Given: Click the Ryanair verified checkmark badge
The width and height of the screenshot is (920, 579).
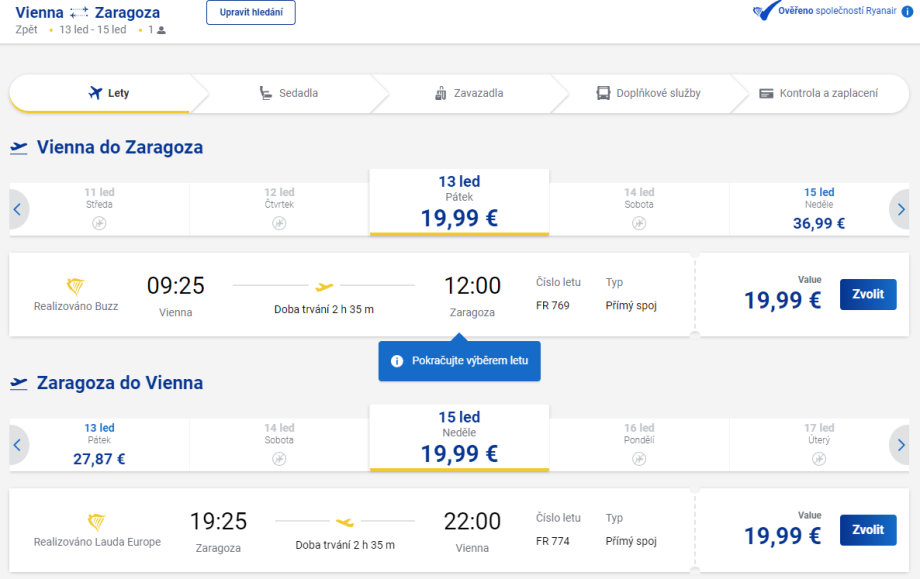Looking at the screenshot, I should (765, 11).
